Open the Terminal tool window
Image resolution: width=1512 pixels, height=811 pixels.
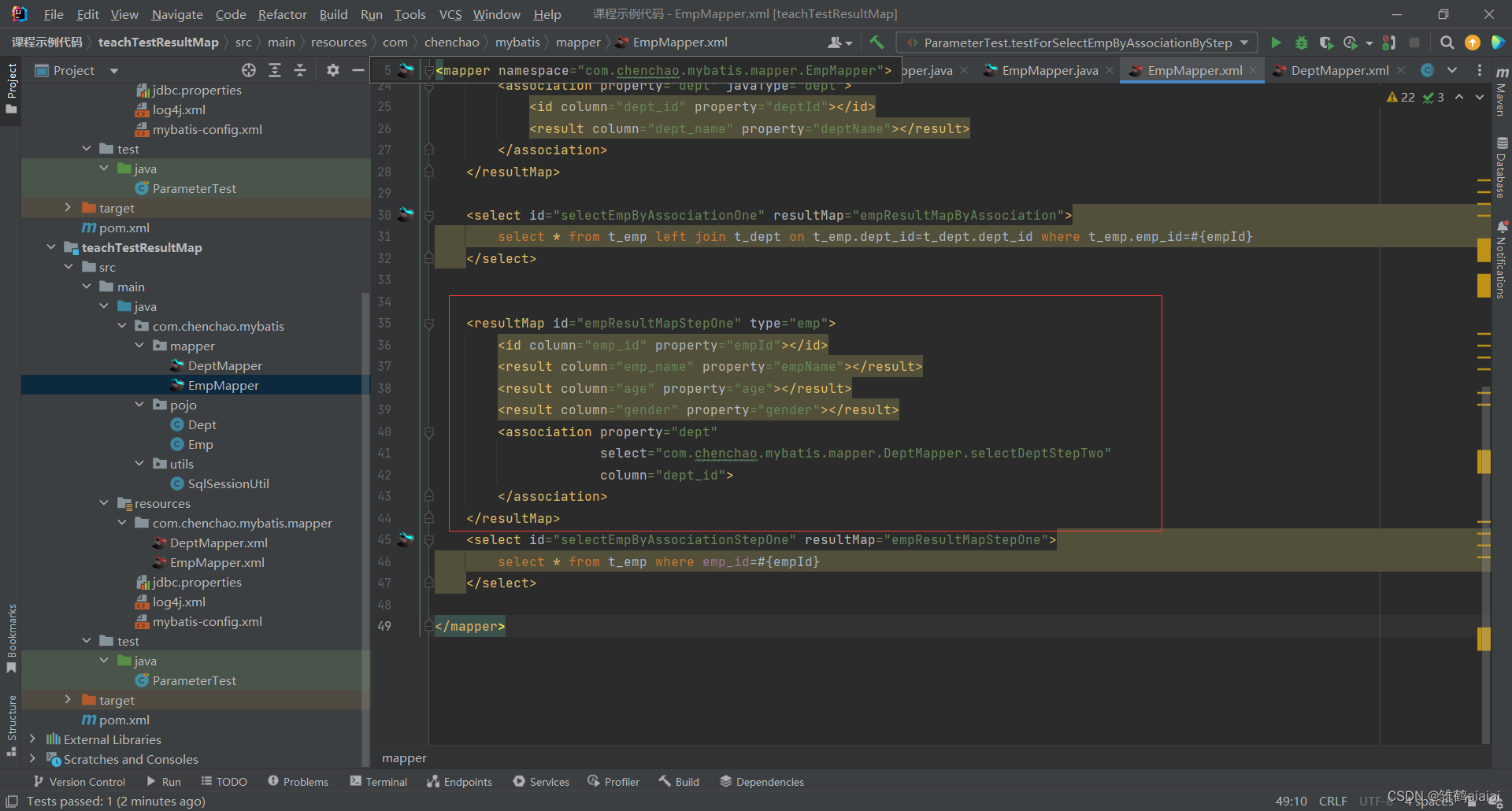(x=379, y=781)
